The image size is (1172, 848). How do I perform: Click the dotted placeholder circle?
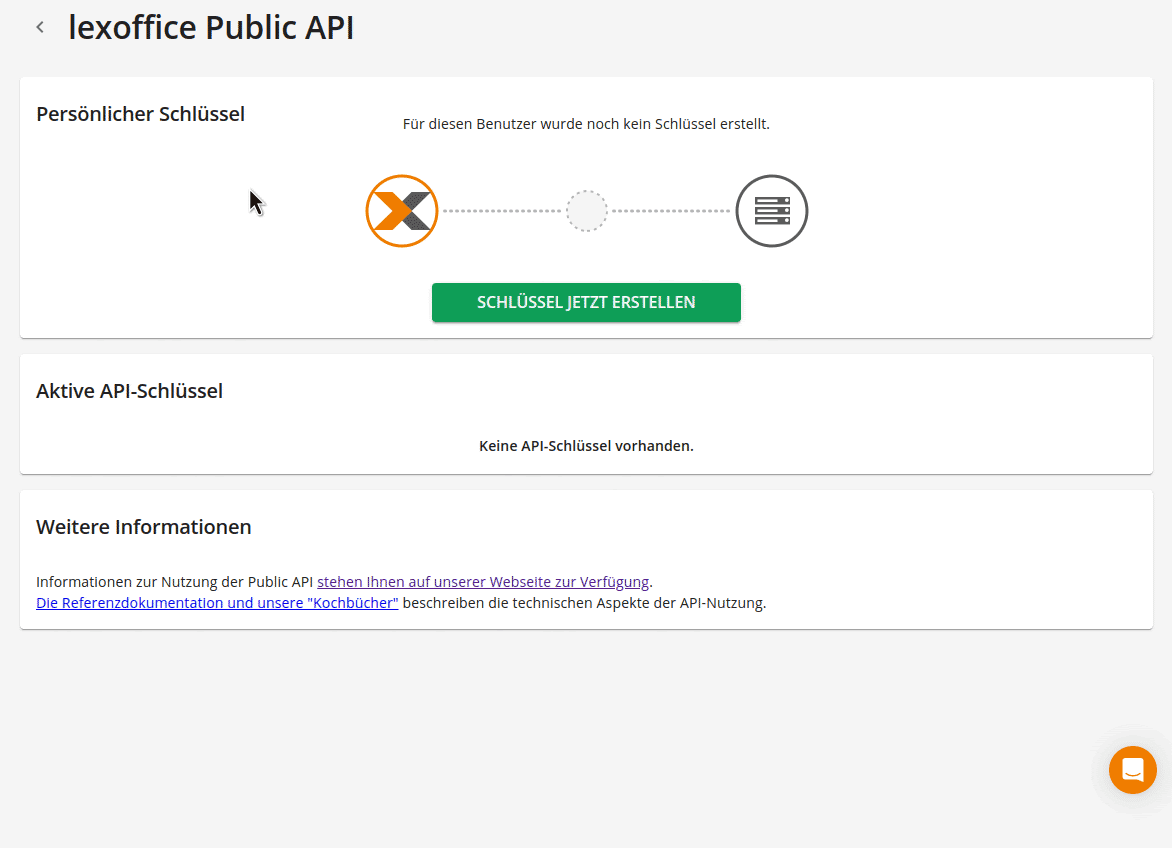point(587,211)
